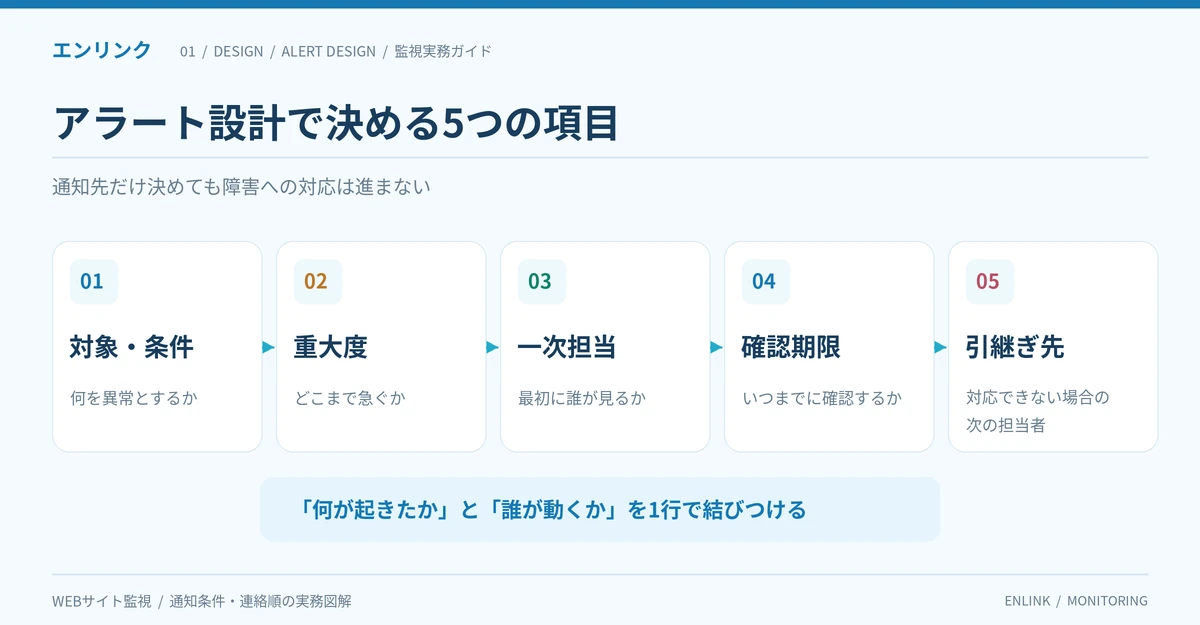Click the description 最初に誰が見るか

pos(582,398)
